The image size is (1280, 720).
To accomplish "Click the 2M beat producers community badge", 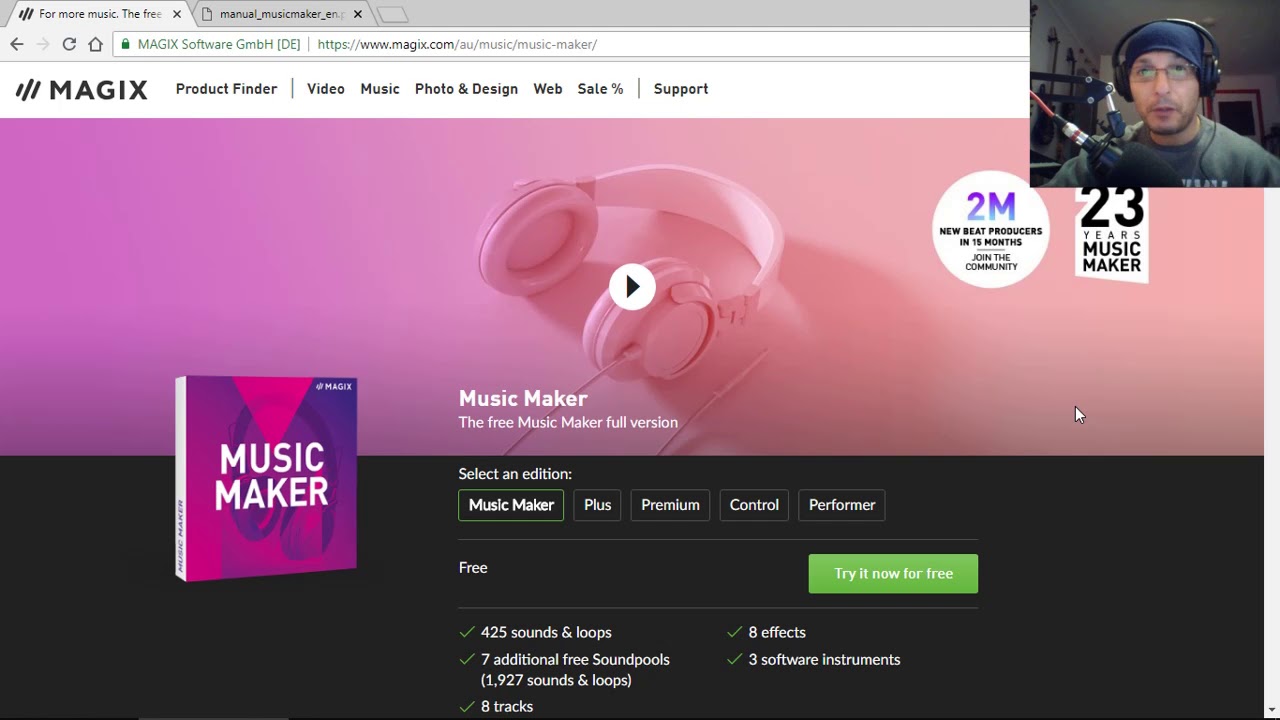I will click(991, 230).
